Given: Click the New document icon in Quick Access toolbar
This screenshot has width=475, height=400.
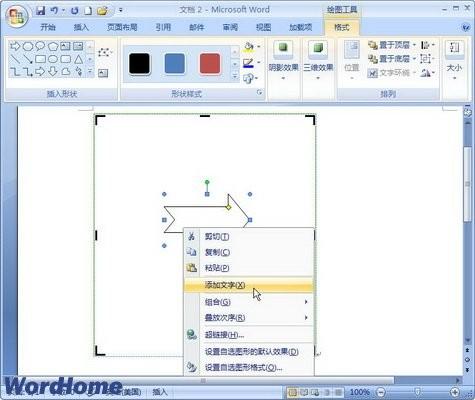Looking at the screenshot, I should point(88,11).
